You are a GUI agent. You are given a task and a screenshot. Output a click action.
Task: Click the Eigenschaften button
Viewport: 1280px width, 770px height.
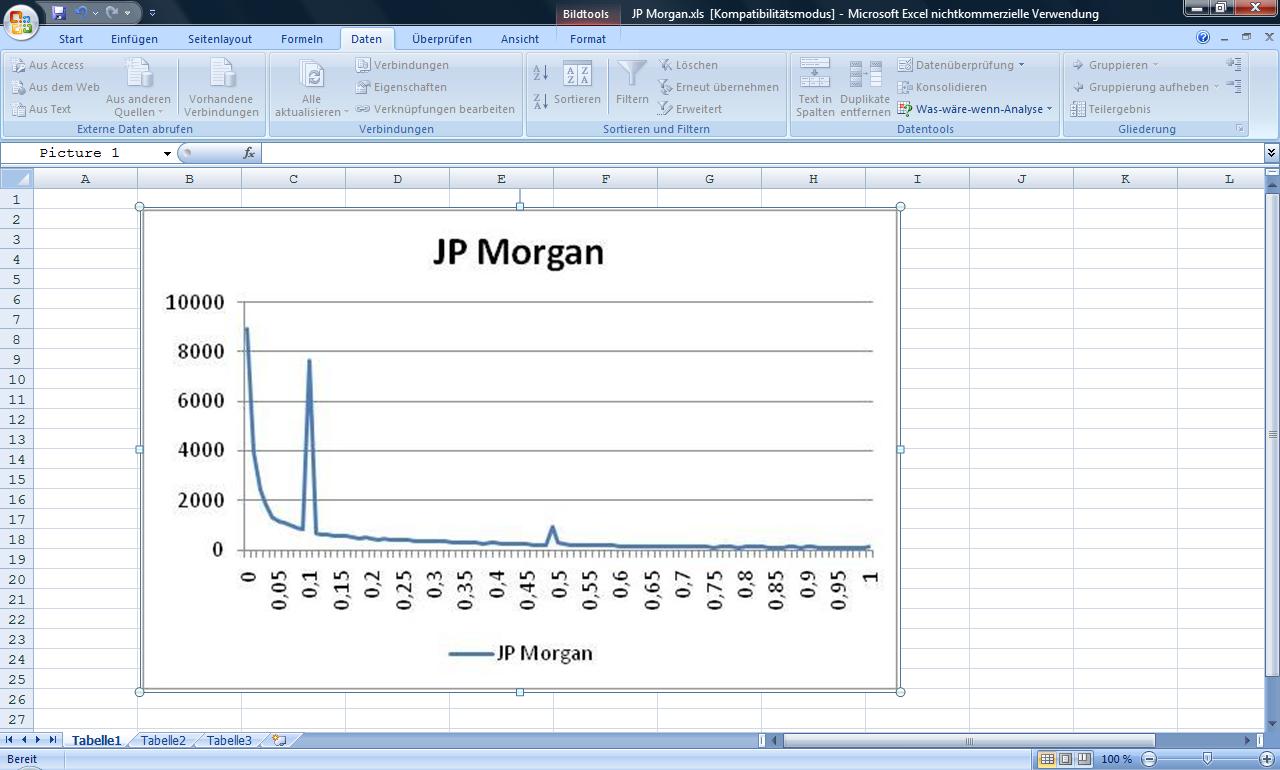click(x=401, y=87)
